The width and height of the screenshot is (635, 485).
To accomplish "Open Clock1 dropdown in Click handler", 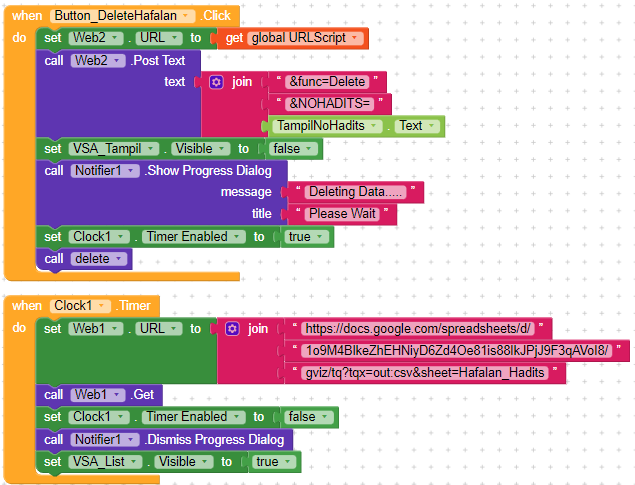I will (99, 237).
